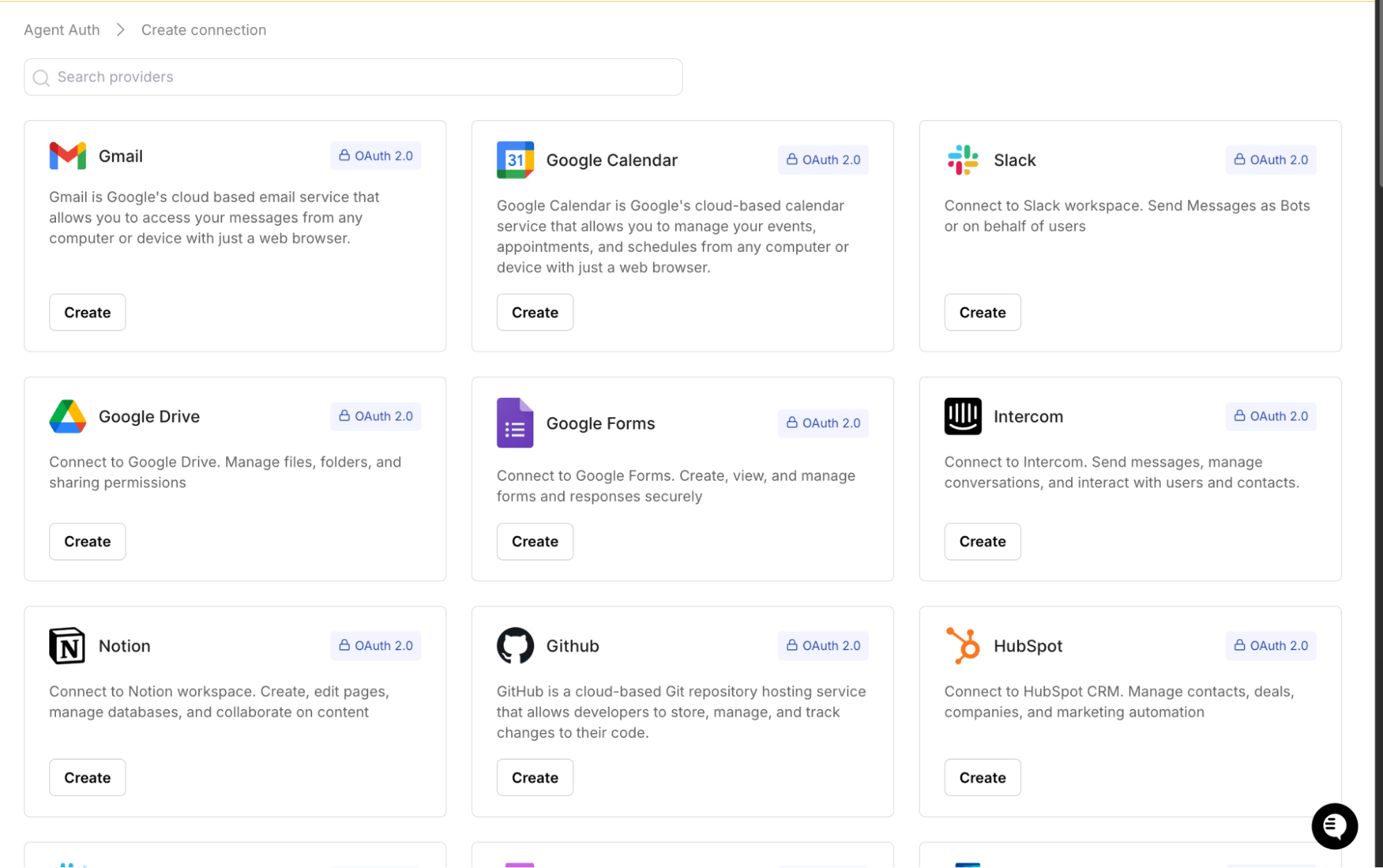The image size is (1383, 868).
Task: Click the search magnifier icon
Action: [42, 77]
